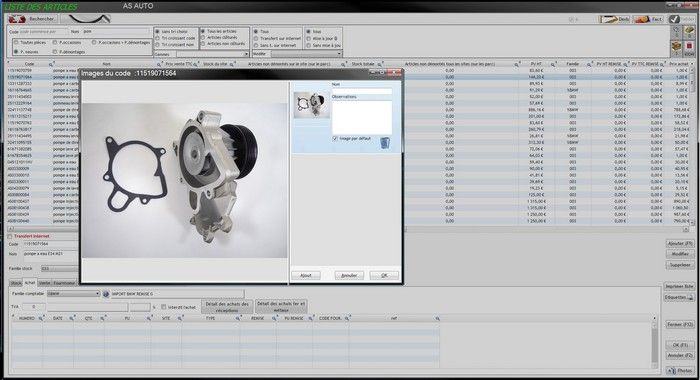Click the checkmark Valider icon
Image resolution: width=700 pixels, height=380 pixels.
pos(674,19)
